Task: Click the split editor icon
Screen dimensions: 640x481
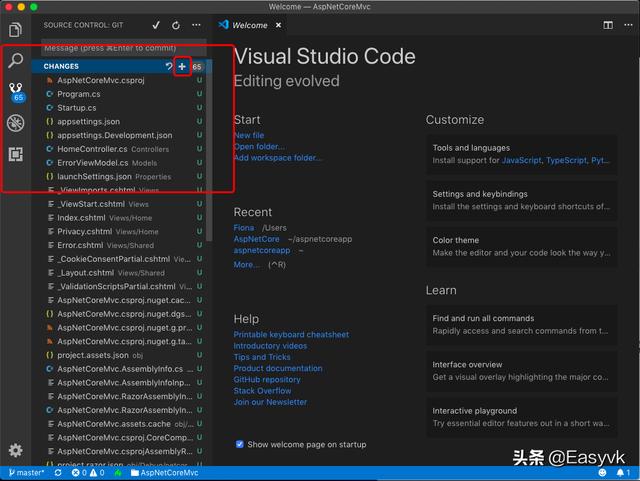Action: click(608, 25)
